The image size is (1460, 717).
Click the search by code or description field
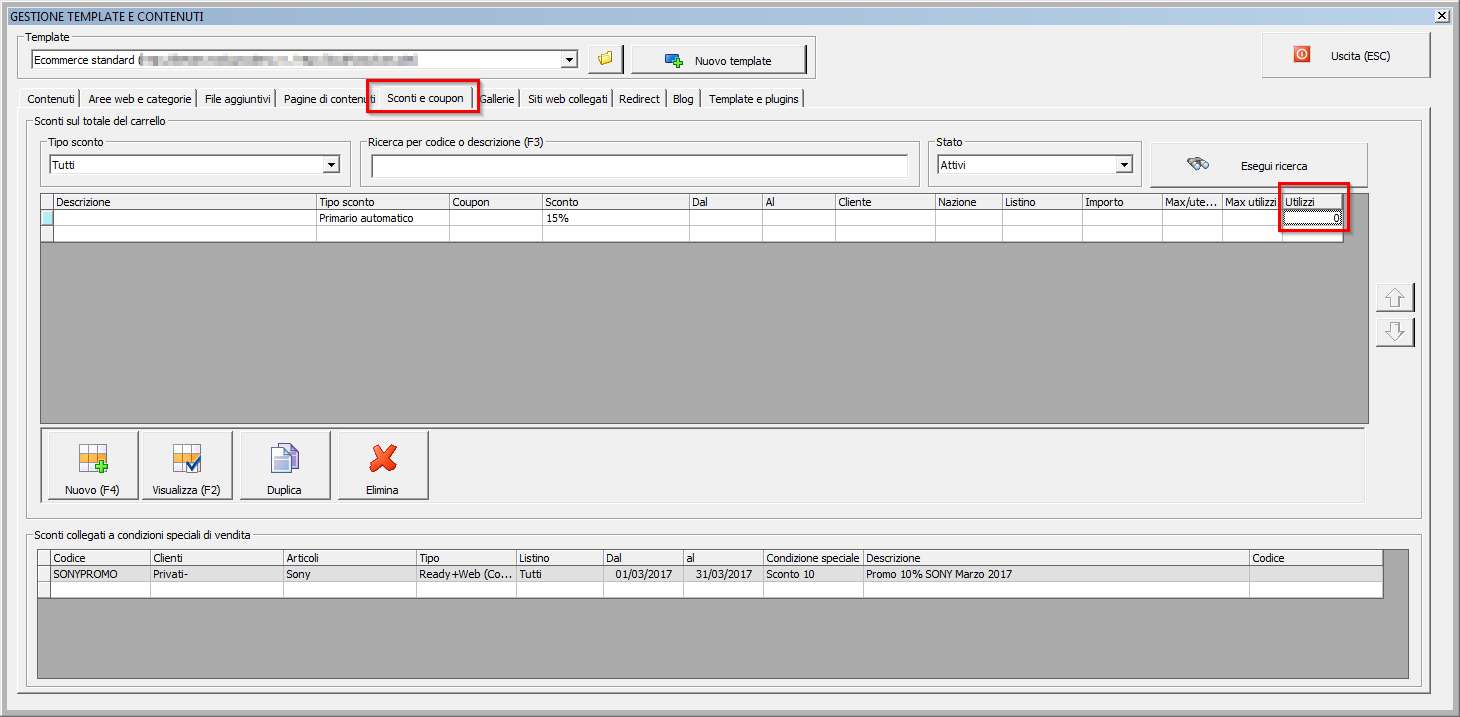tap(639, 165)
